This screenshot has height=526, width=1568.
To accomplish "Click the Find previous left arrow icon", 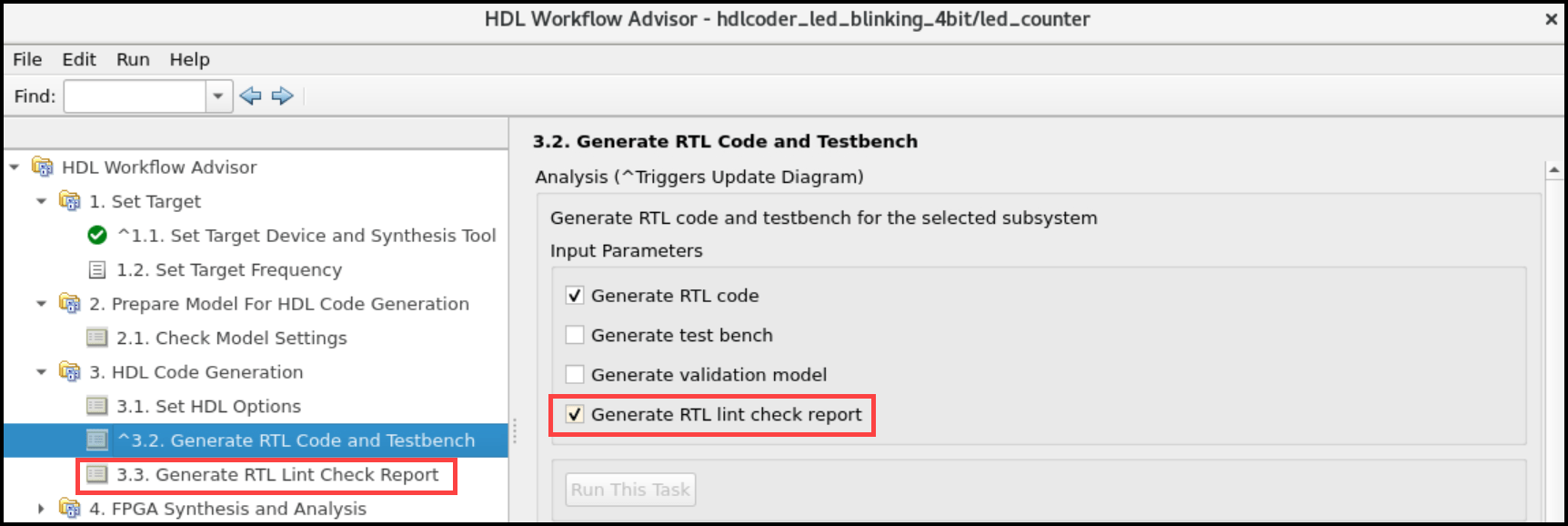I will click(250, 96).
